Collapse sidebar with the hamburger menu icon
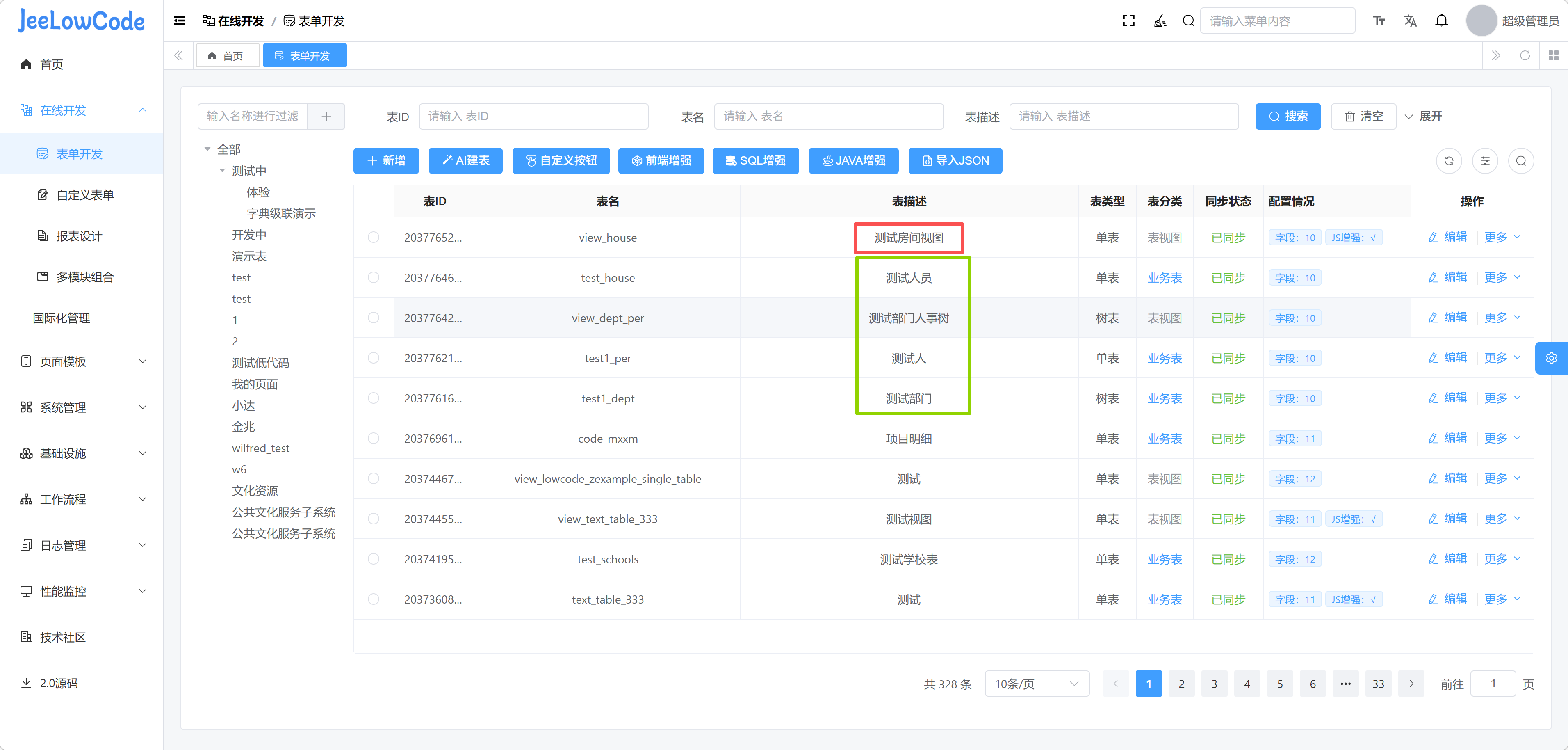The height and width of the screenshot is (750, 1568). 180,21
